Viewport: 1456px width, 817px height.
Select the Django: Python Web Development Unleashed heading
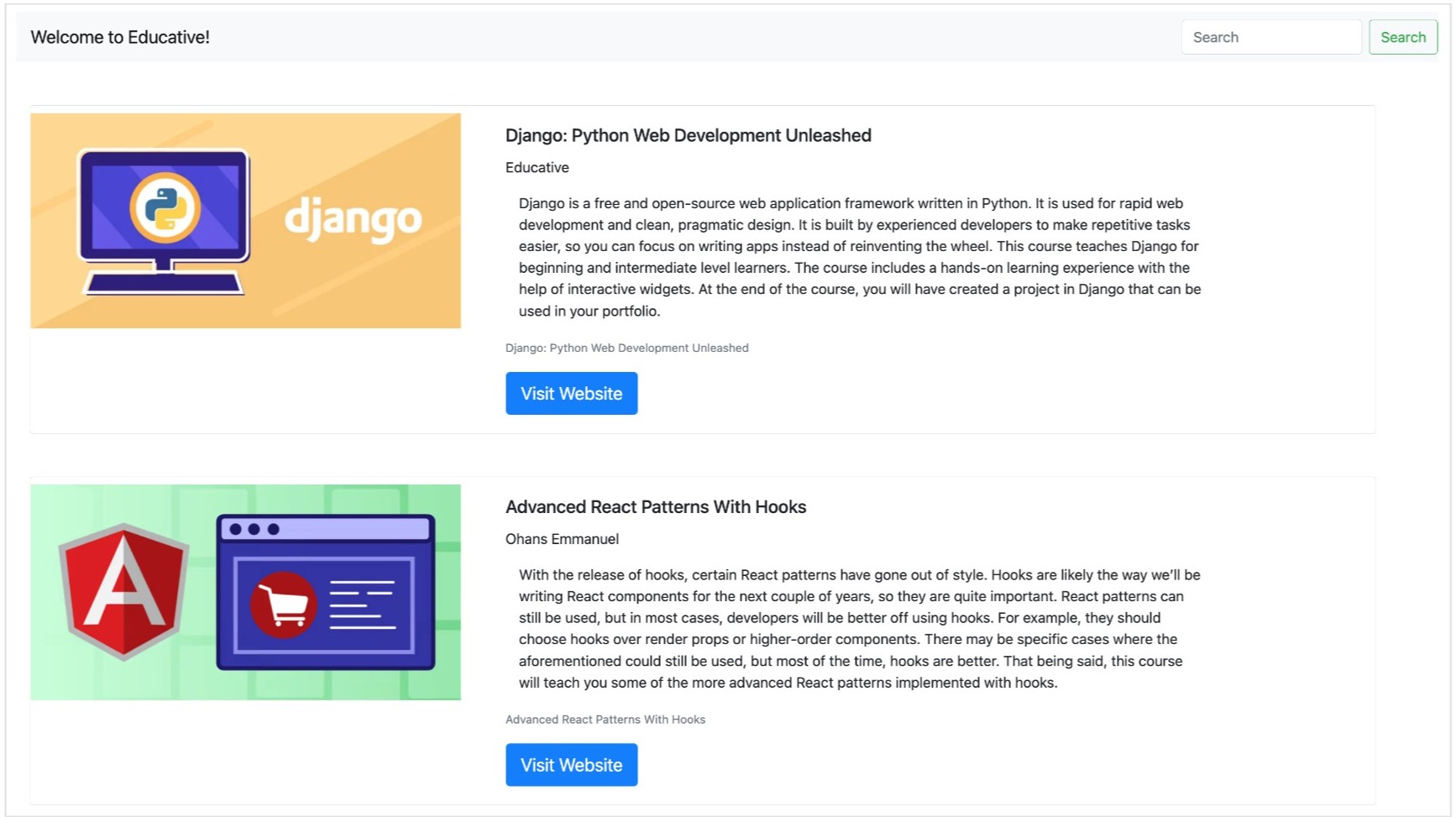688,135
